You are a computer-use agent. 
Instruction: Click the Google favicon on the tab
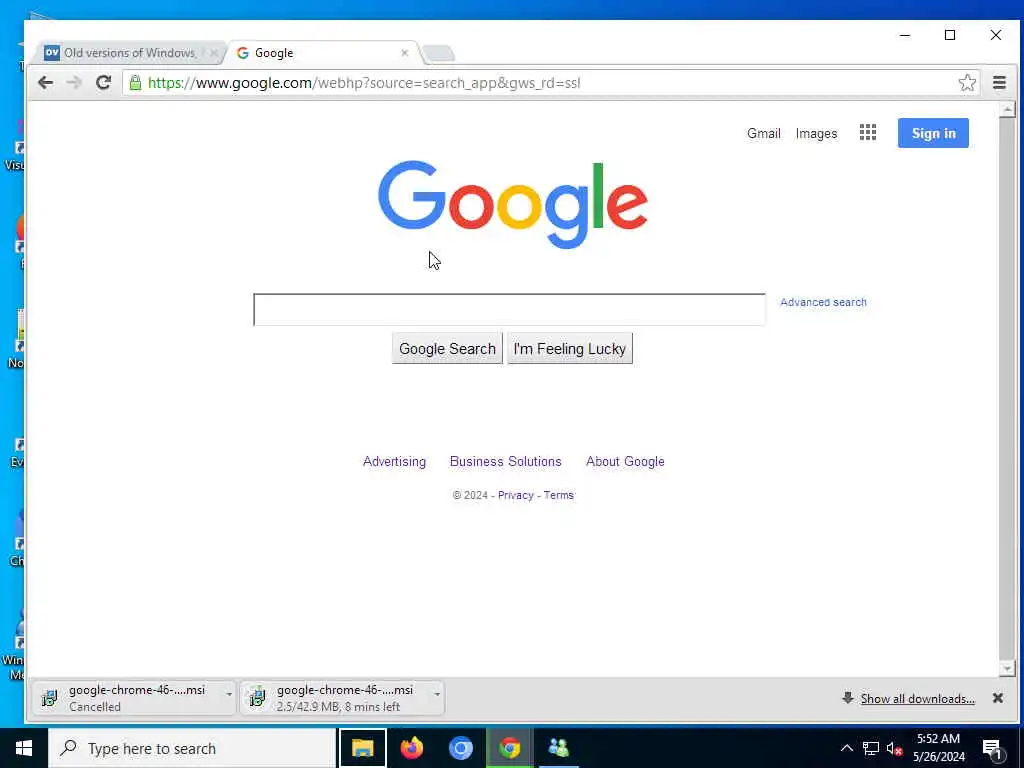pos(242,53)
